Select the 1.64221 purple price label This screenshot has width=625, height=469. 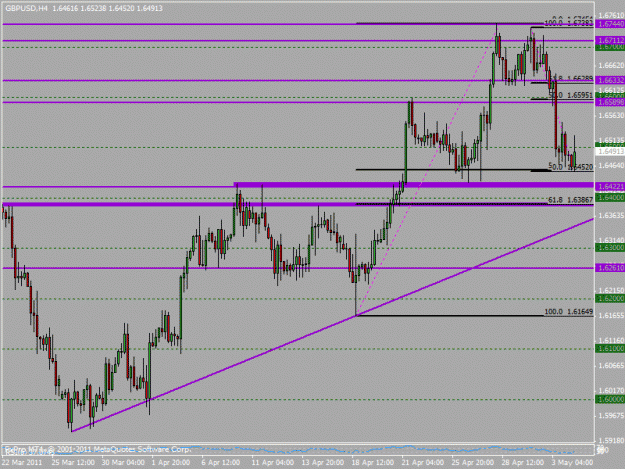click(610, 186)
